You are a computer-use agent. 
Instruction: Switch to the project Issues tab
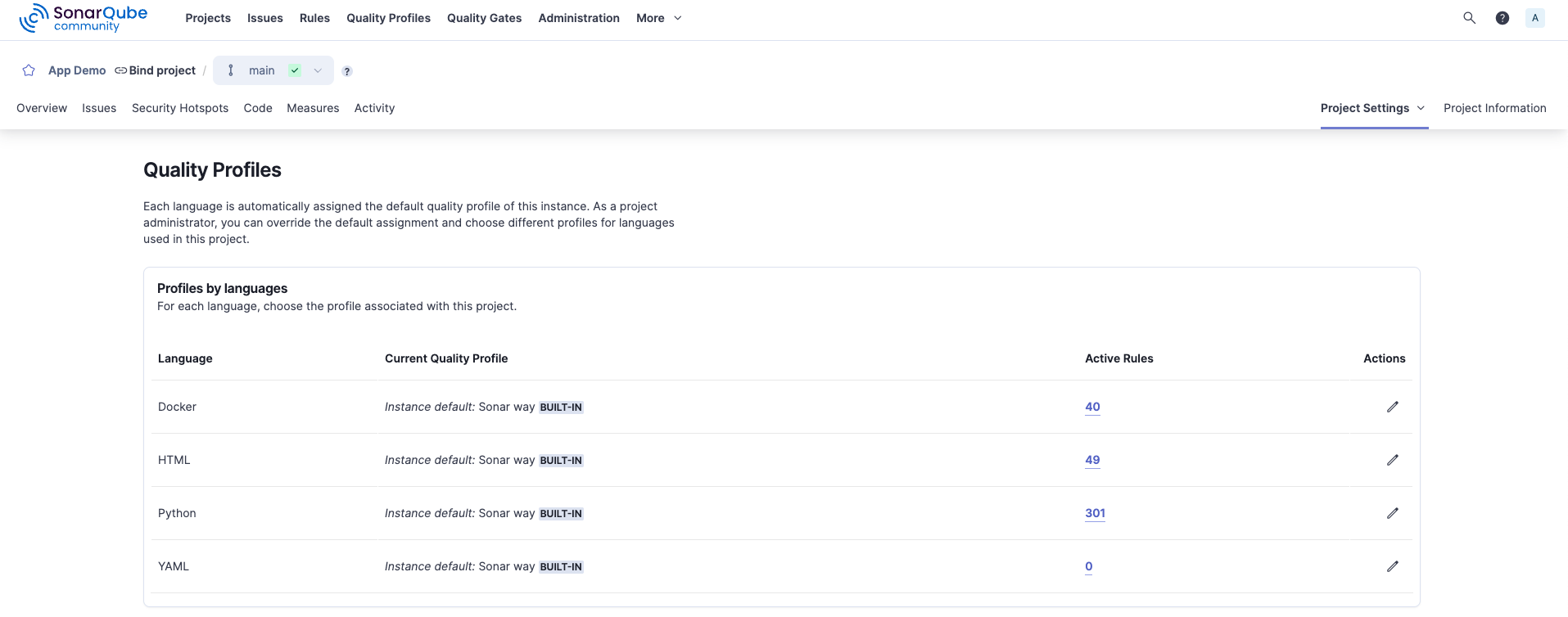(x=99, y=108)
